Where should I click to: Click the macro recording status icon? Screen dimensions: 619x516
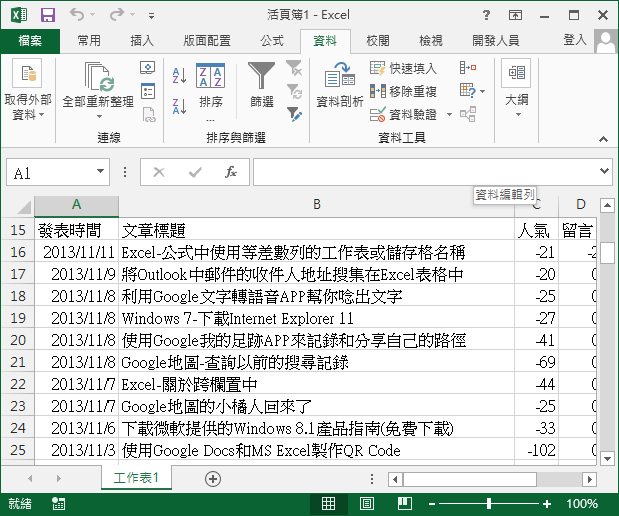[x=58, y=504]
